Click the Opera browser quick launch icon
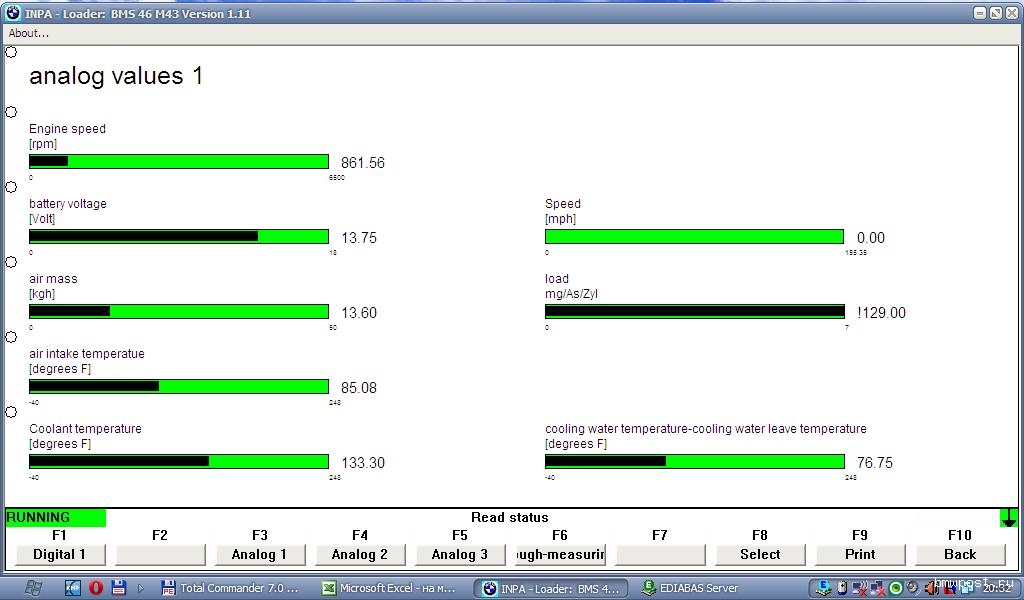Screen dimensions: 1024x600 coord(96,588)
